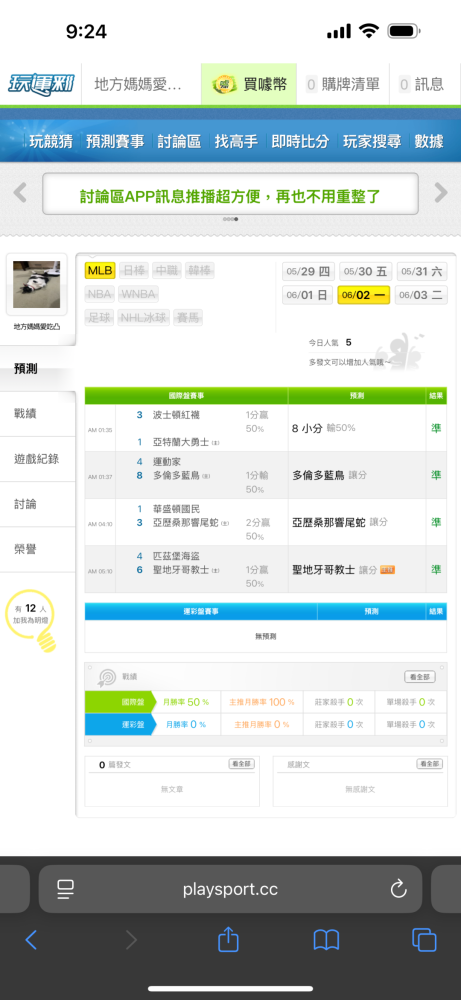Go back in Safari

pyautogui.click(x=31, y=939)
